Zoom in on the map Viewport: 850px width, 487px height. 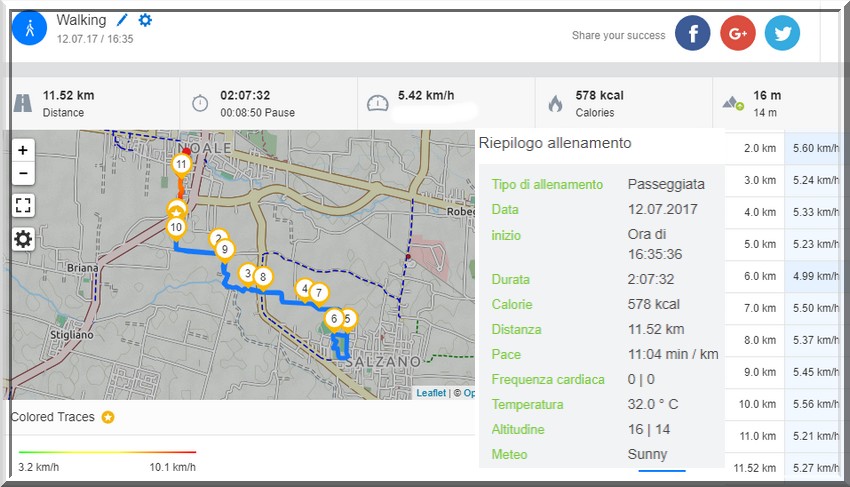pos(23,150)
